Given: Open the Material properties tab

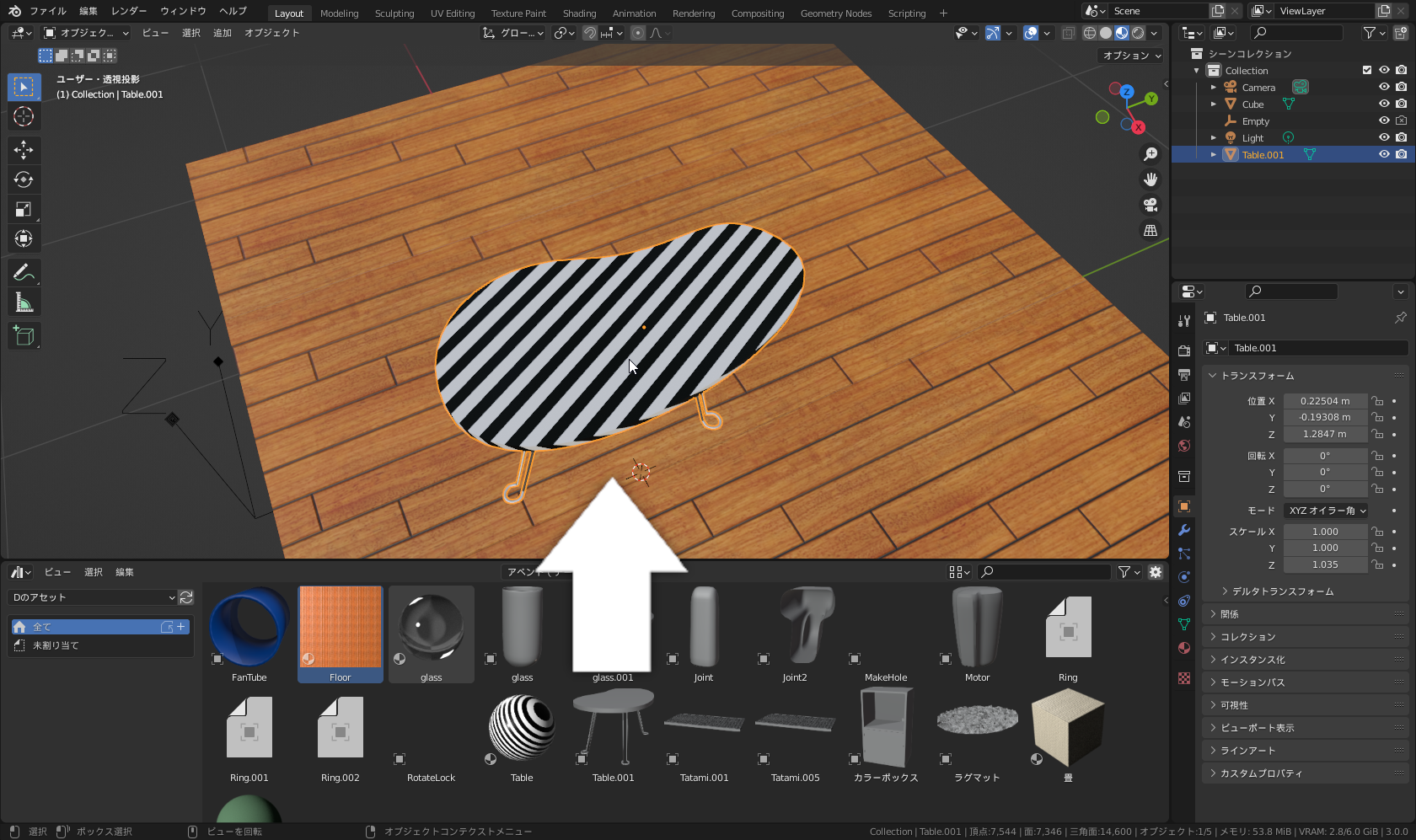Looking at the screenshot, I should pos(1184,648).
